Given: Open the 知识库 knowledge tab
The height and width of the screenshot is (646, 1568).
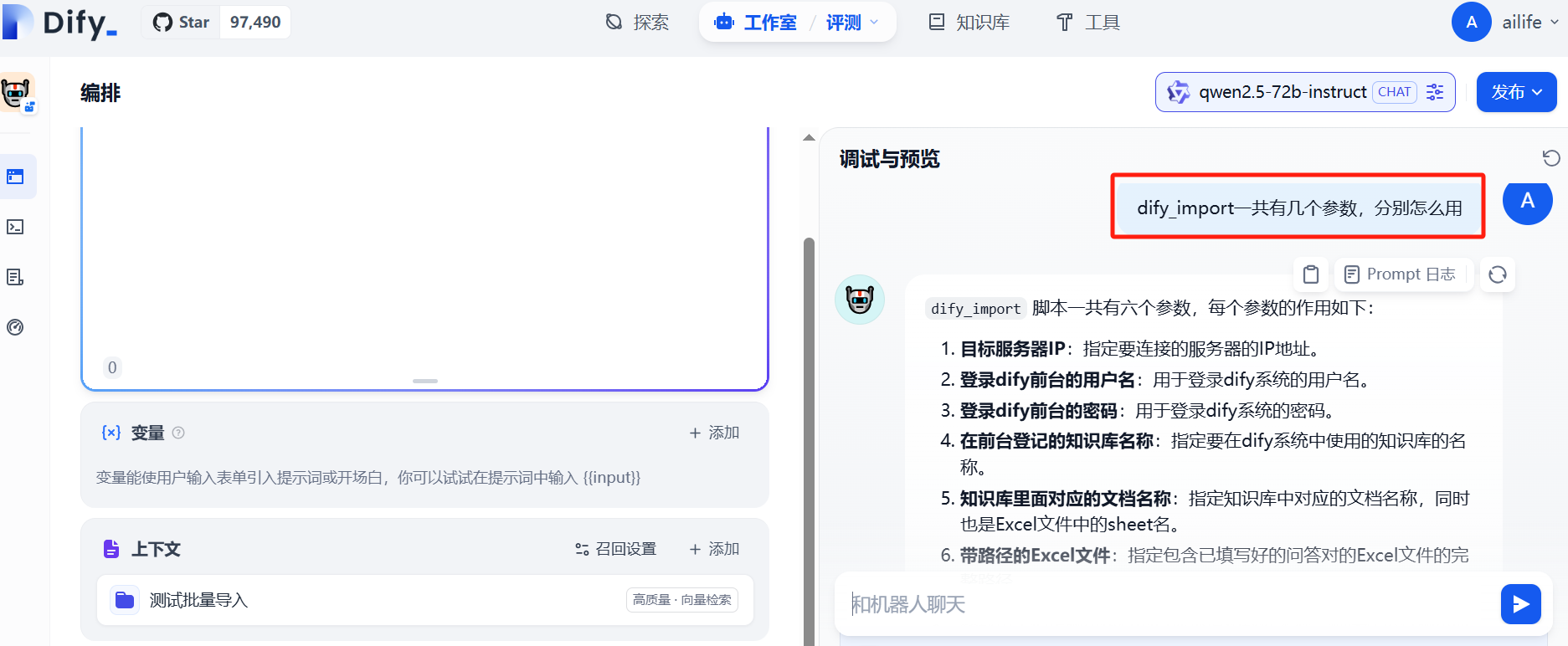Looking at the screenshot, I should click(969, 23).
